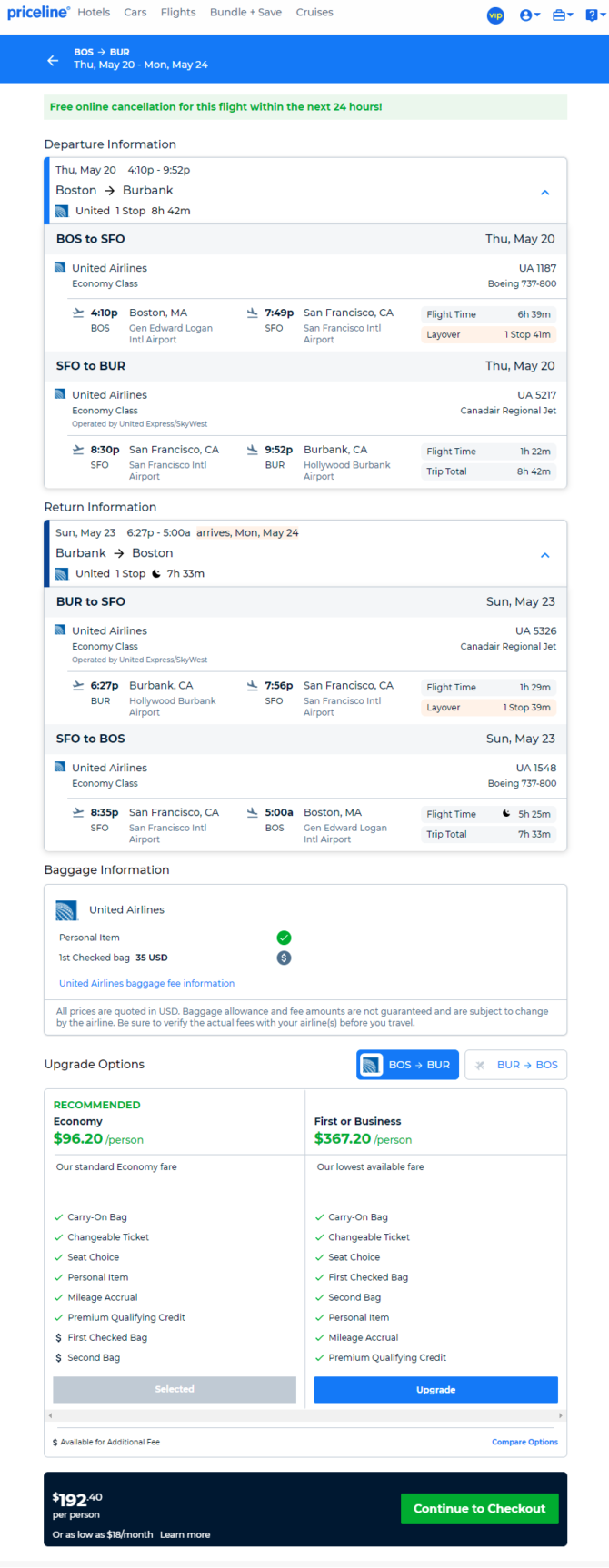The width and height of the screenshot is (609, 1568).
Task: Open Hotels in the top navigation
Action: pyautogui.click(x=94, y=13)
